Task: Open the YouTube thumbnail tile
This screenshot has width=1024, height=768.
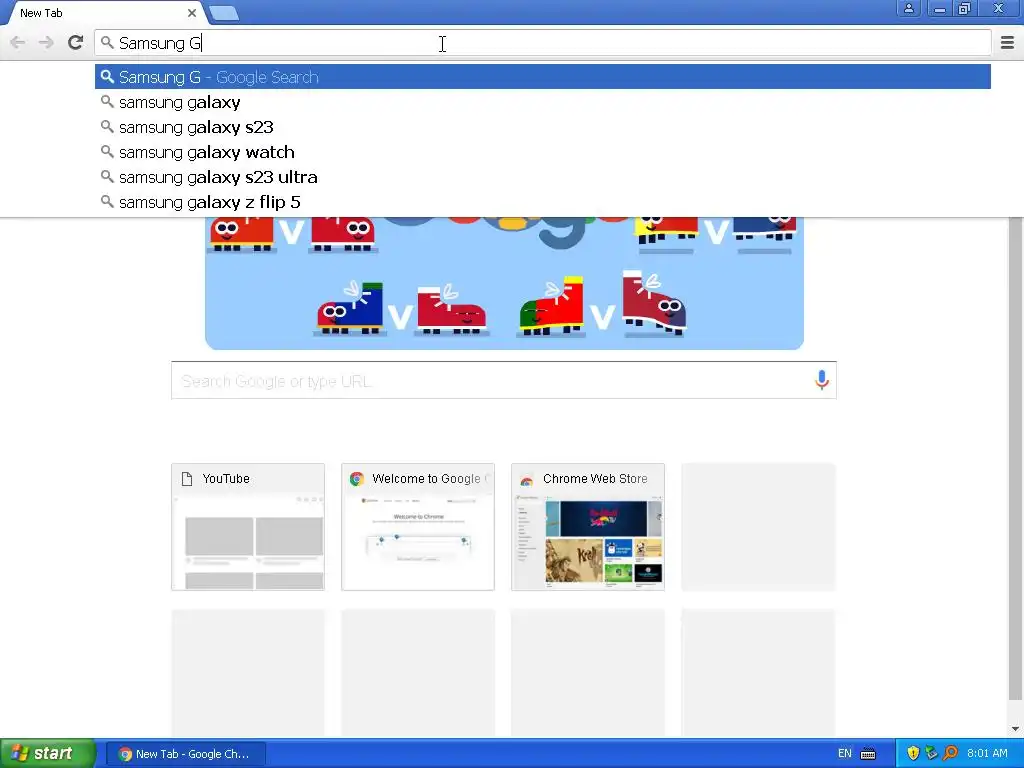Action: click(x=248, y=527)
